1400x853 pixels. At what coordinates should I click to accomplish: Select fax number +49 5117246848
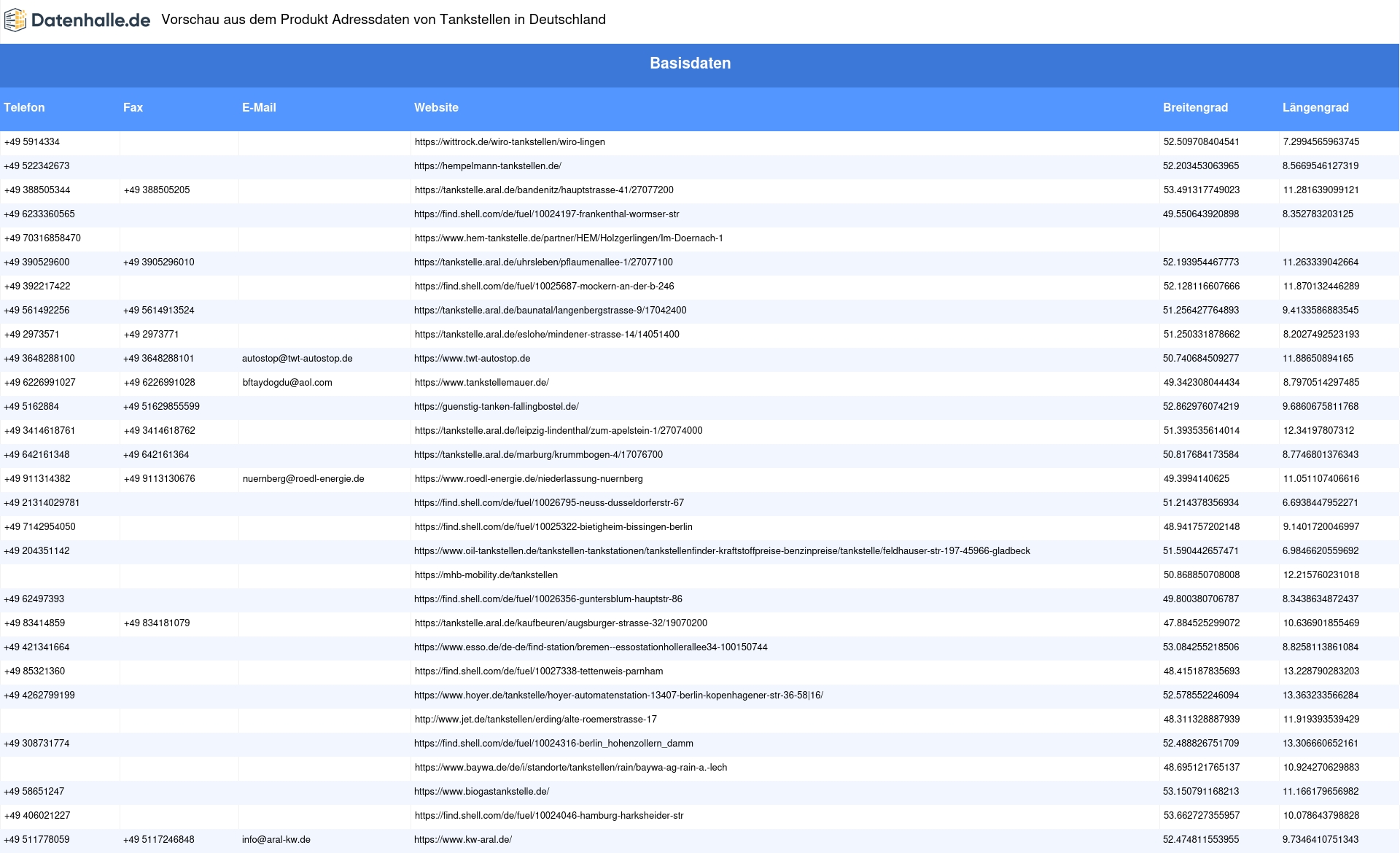pyautogui.click(x=159, y=840)
